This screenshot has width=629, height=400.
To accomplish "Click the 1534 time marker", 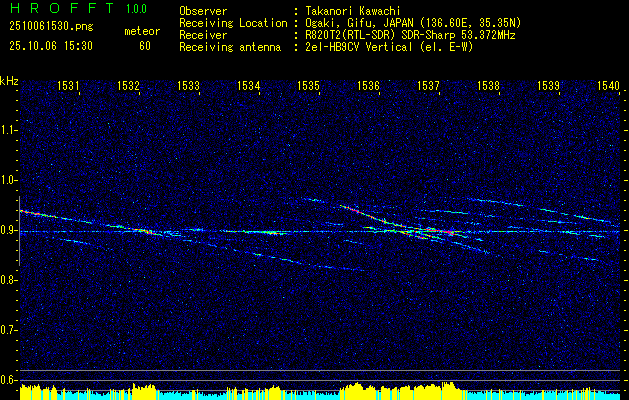I will click(249, 85).
